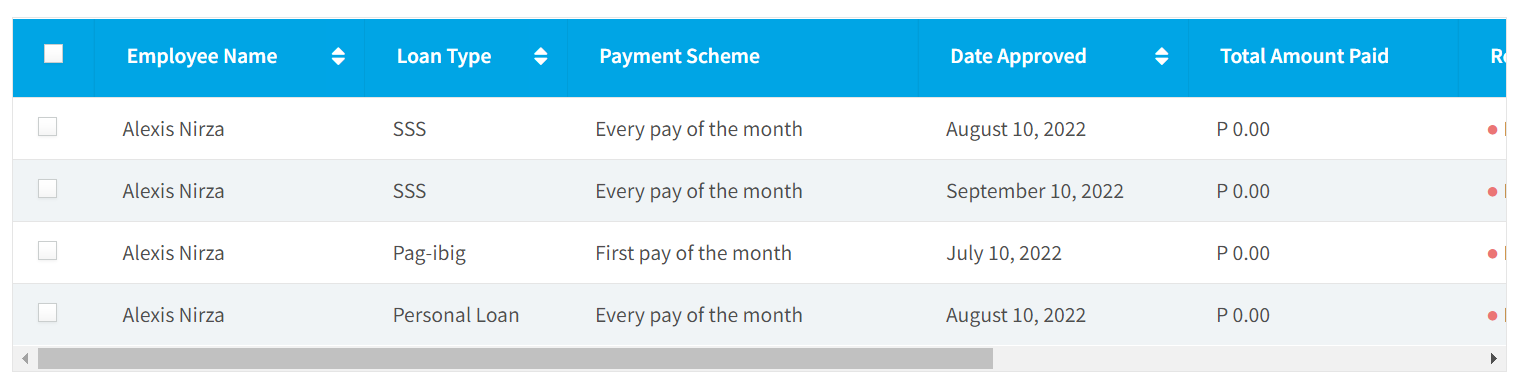Click First pay of the month cell
The image size is (1532, 387).
click(693, 253)
